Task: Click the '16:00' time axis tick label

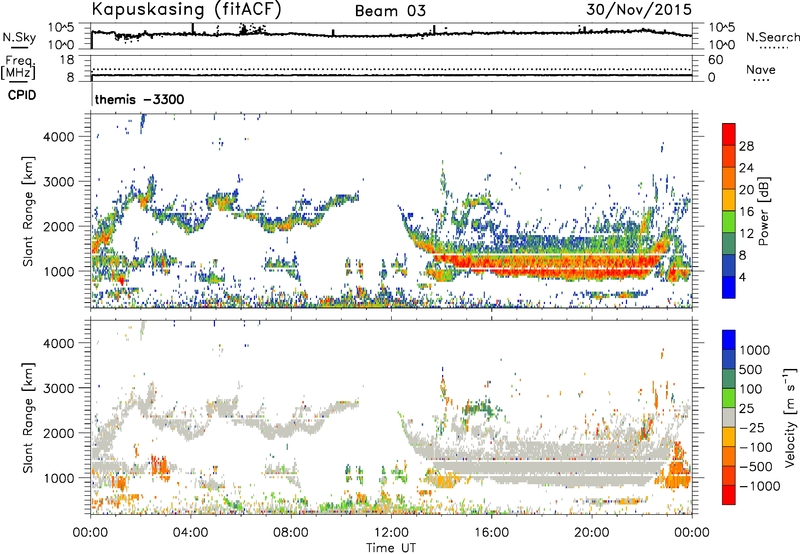Action: point(491,533)
